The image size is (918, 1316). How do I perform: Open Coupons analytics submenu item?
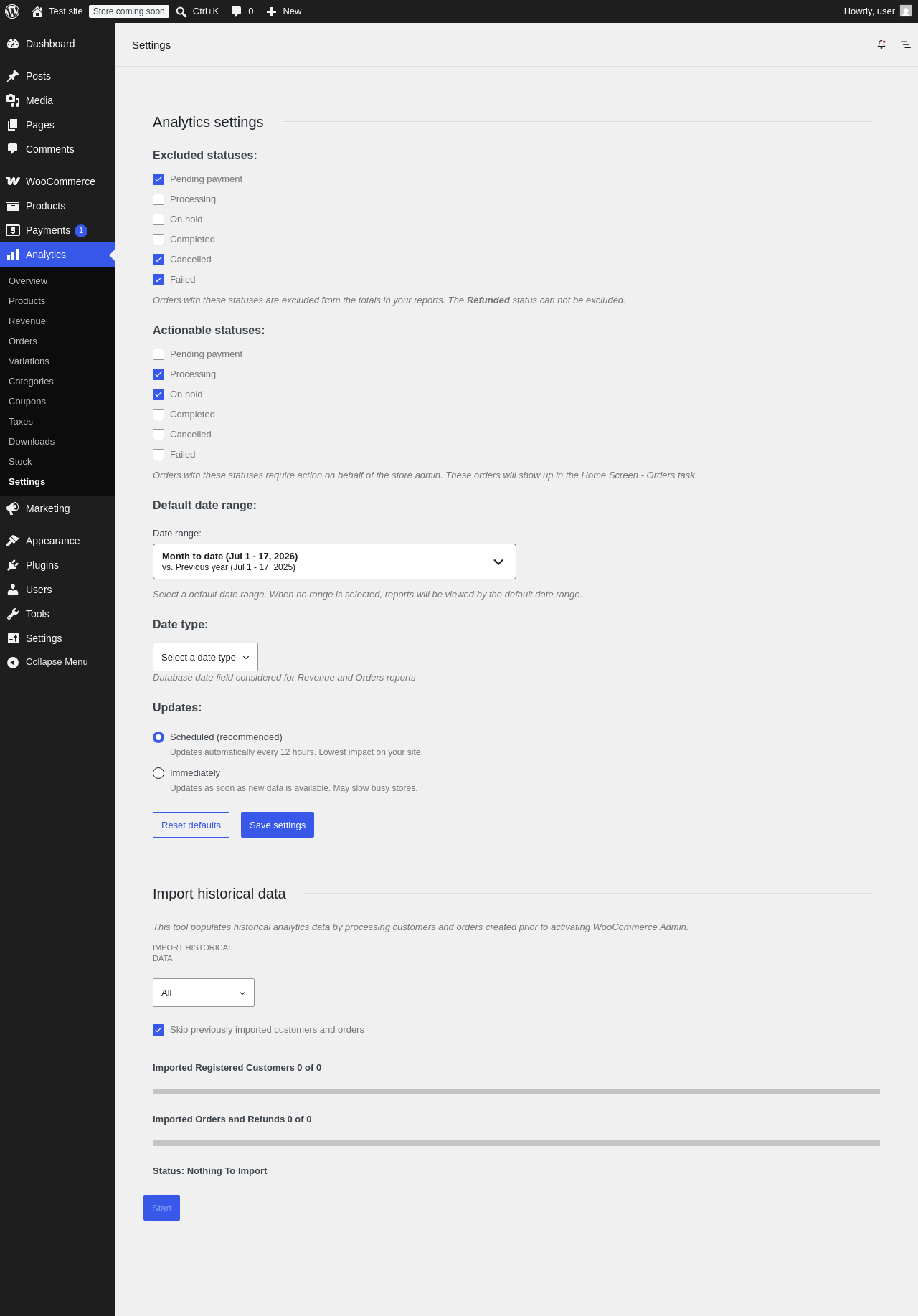point(27,402)
